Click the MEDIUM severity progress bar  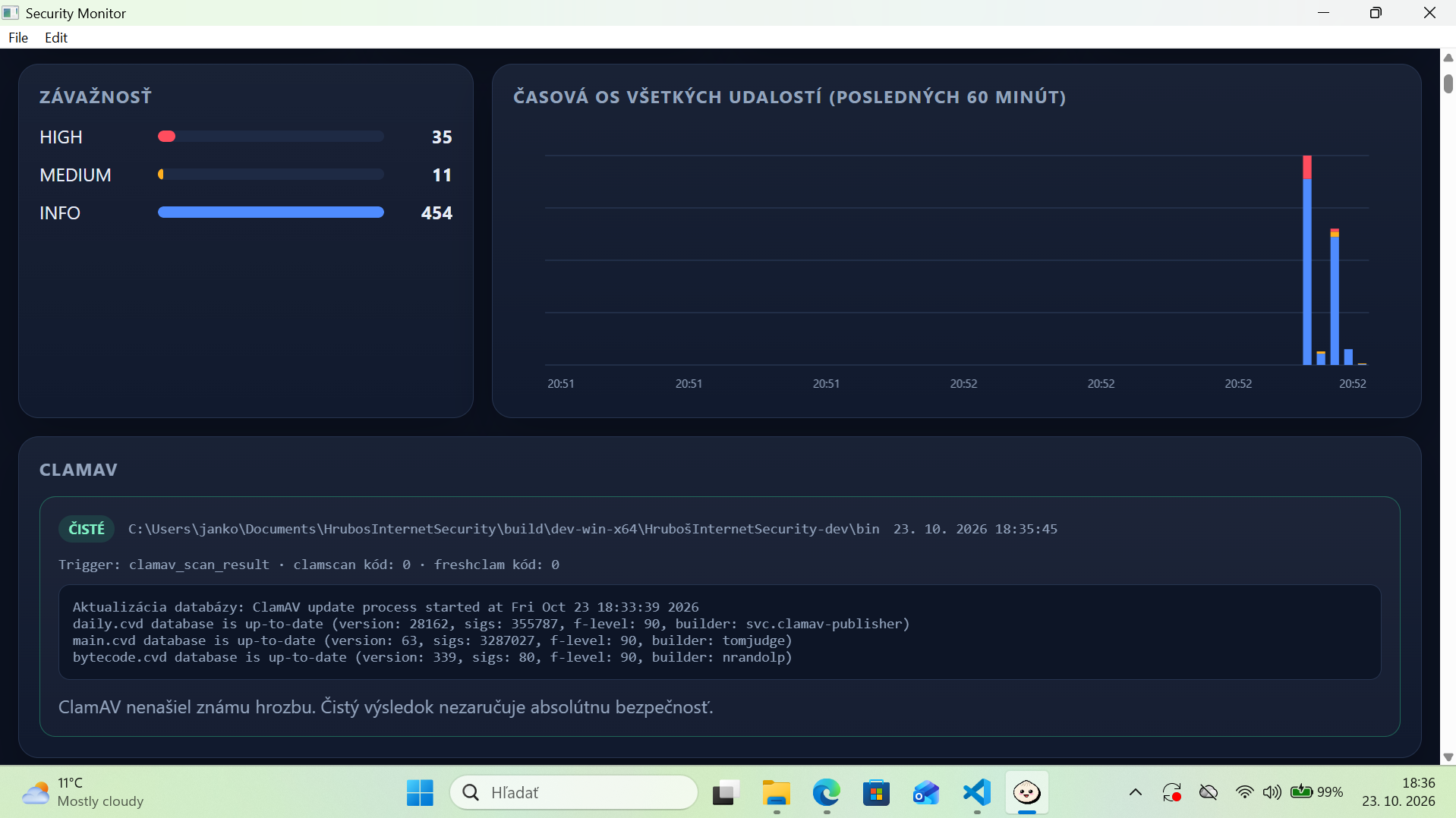coord(270,175)
